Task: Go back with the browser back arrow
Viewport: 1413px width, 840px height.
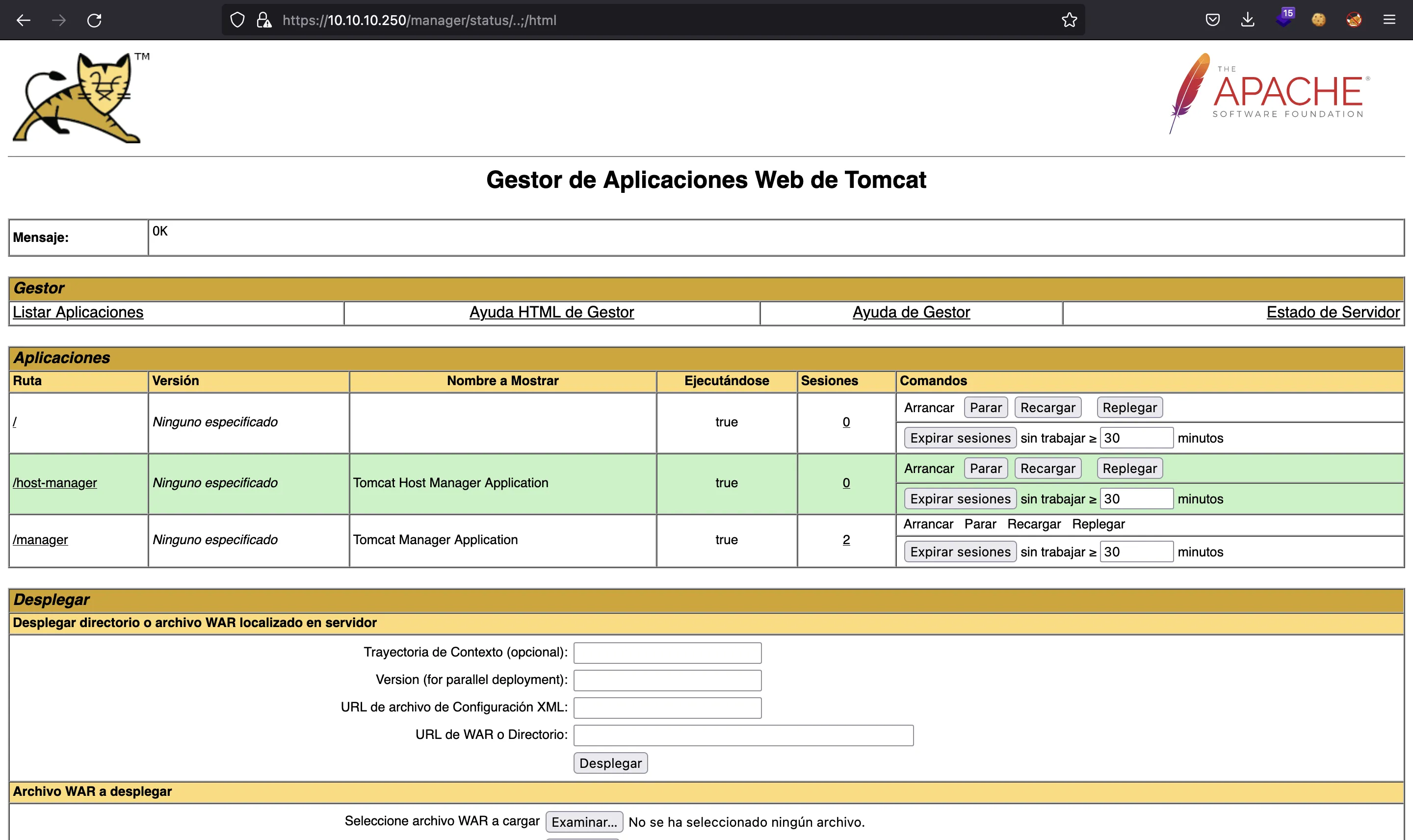Action: [x=23, y=21]
